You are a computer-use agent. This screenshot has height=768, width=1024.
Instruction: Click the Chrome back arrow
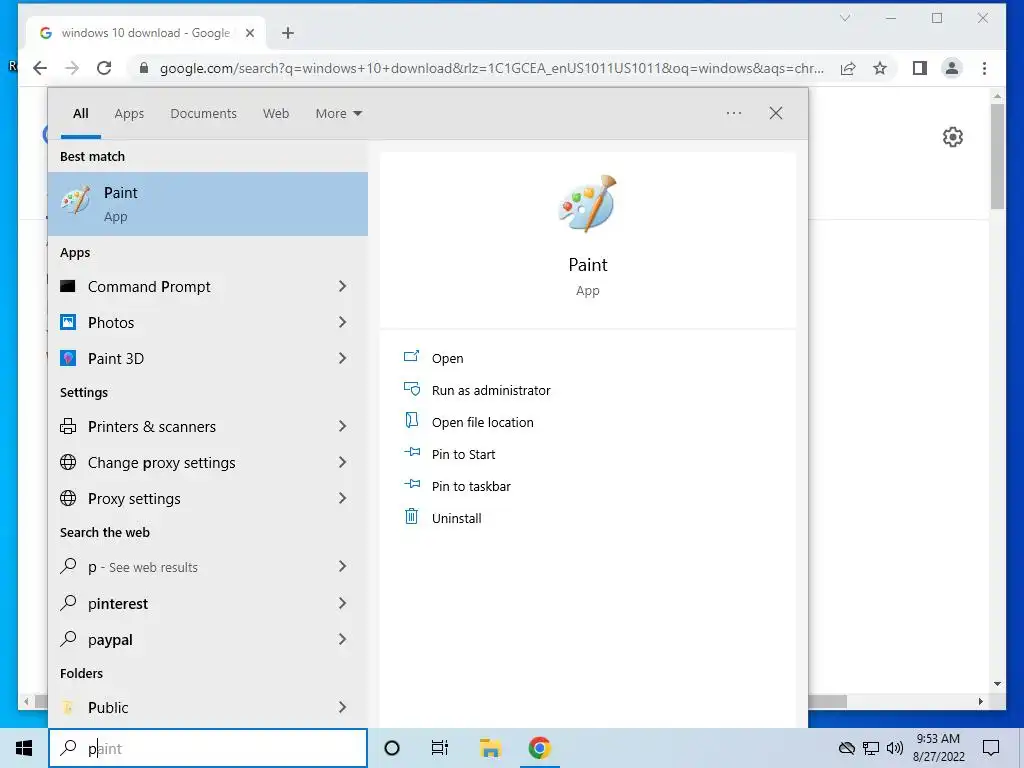40,68
